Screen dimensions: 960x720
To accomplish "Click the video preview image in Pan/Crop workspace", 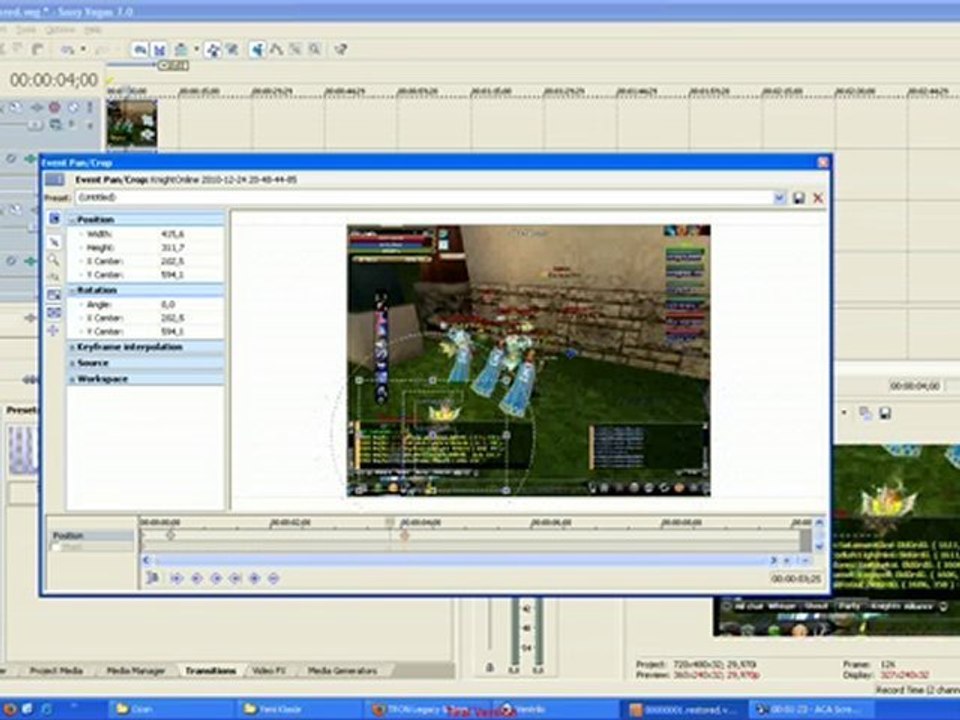I will [528, 360].
